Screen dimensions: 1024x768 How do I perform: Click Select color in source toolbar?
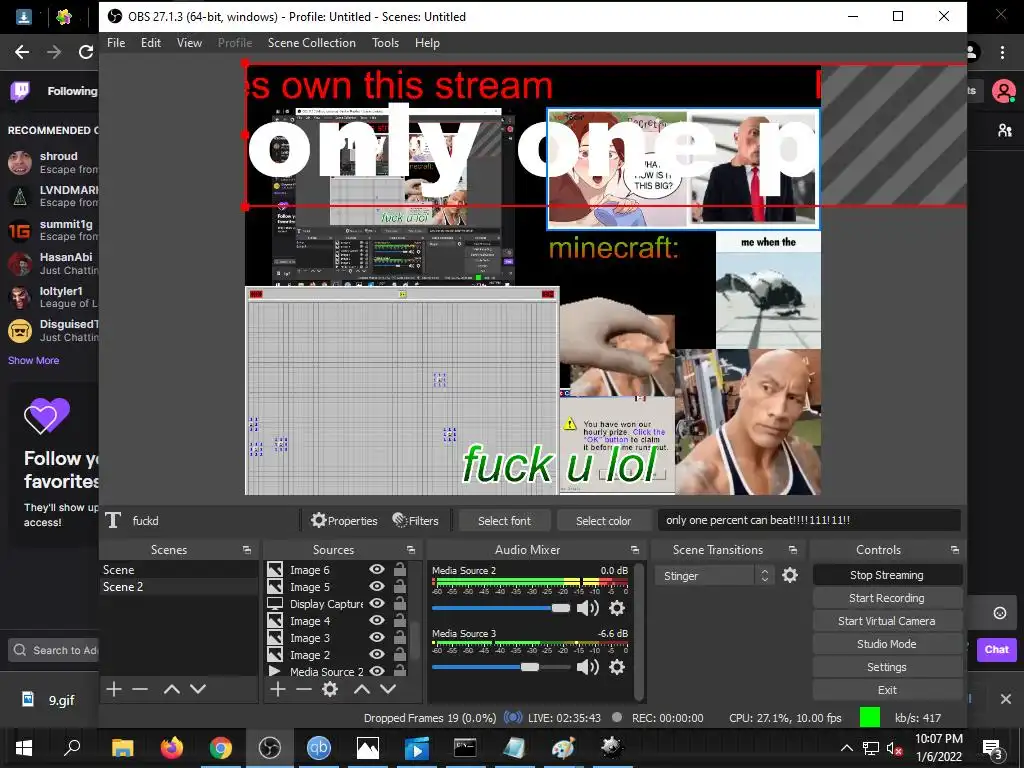603,521
